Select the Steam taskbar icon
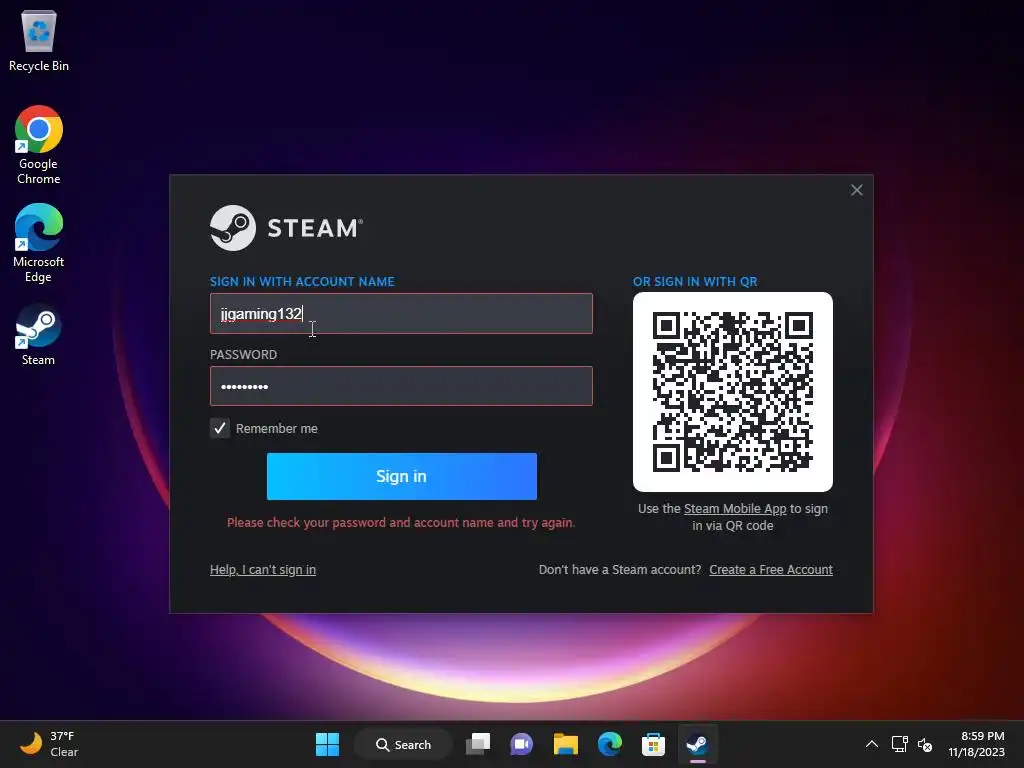The width and height of the screenshot is (1024, 768). (697, 744)
